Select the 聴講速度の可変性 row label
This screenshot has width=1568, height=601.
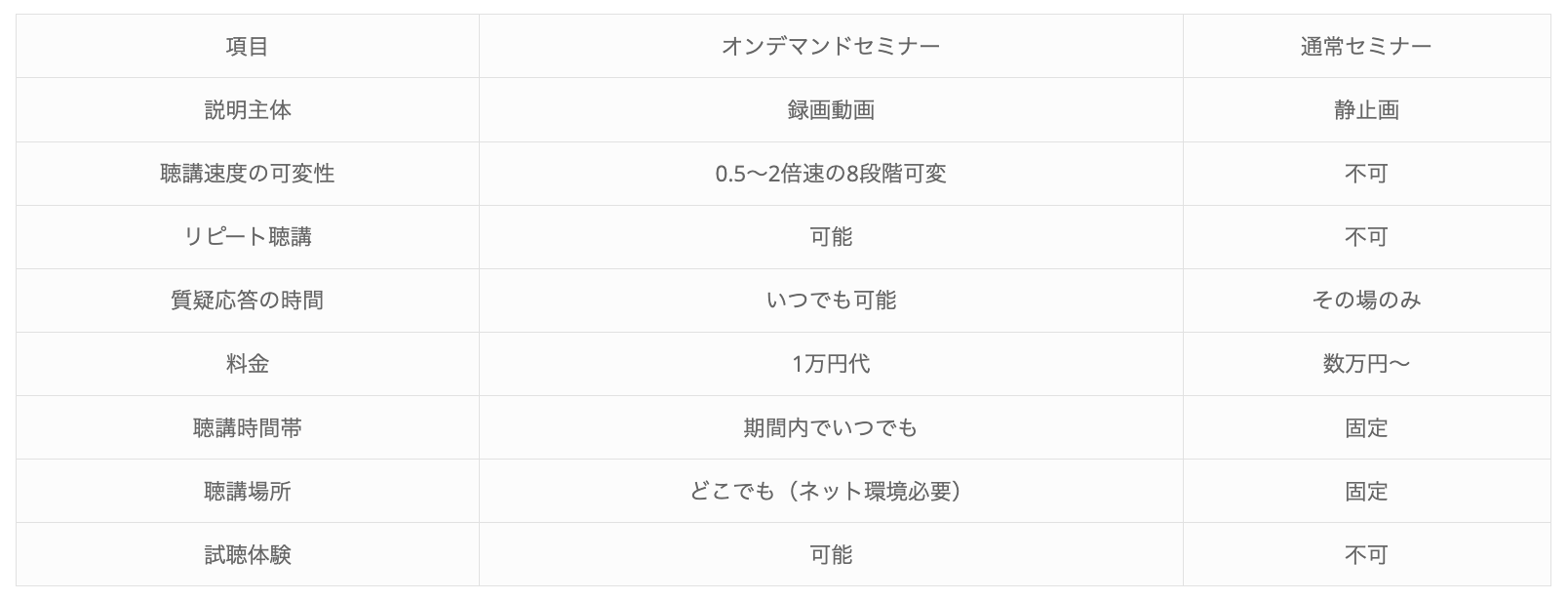click(247, 174)
